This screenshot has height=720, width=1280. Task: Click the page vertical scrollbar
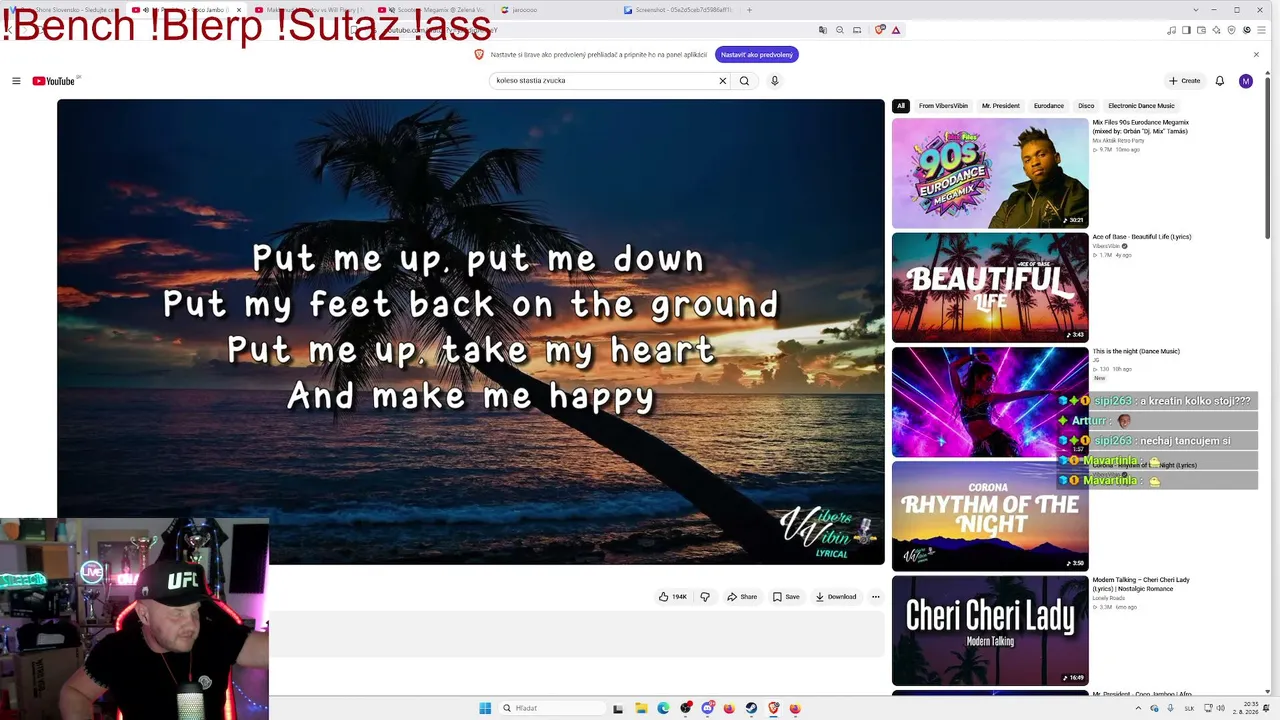[1268, 156]
